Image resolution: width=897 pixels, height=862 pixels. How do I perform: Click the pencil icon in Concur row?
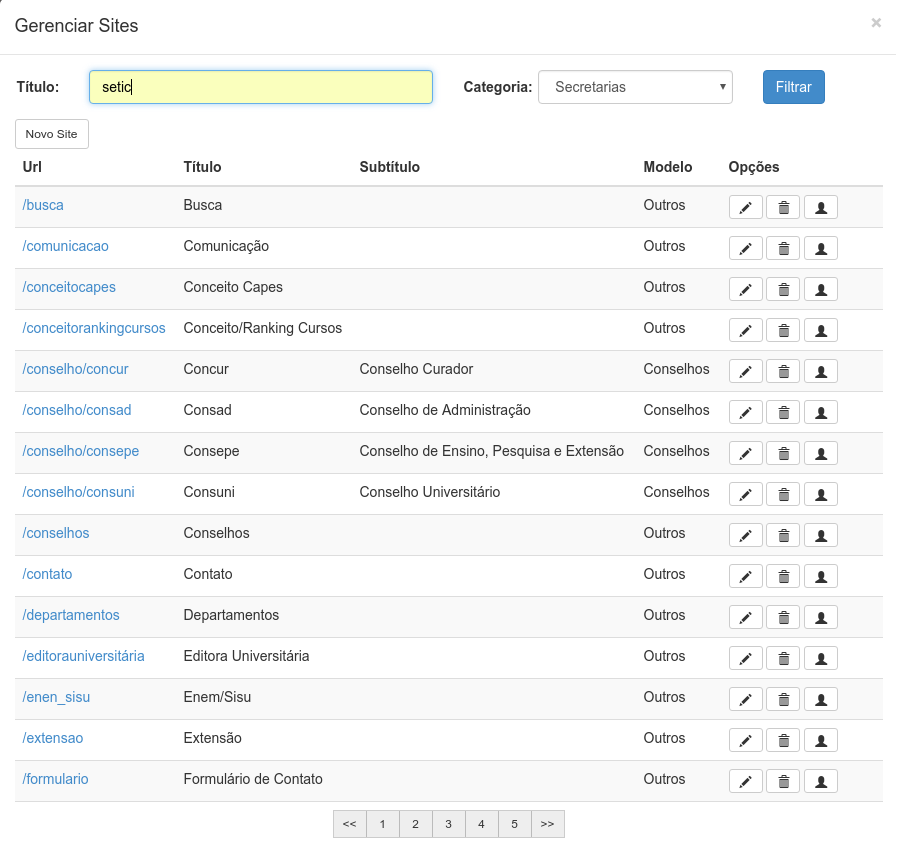click(745, 371)
